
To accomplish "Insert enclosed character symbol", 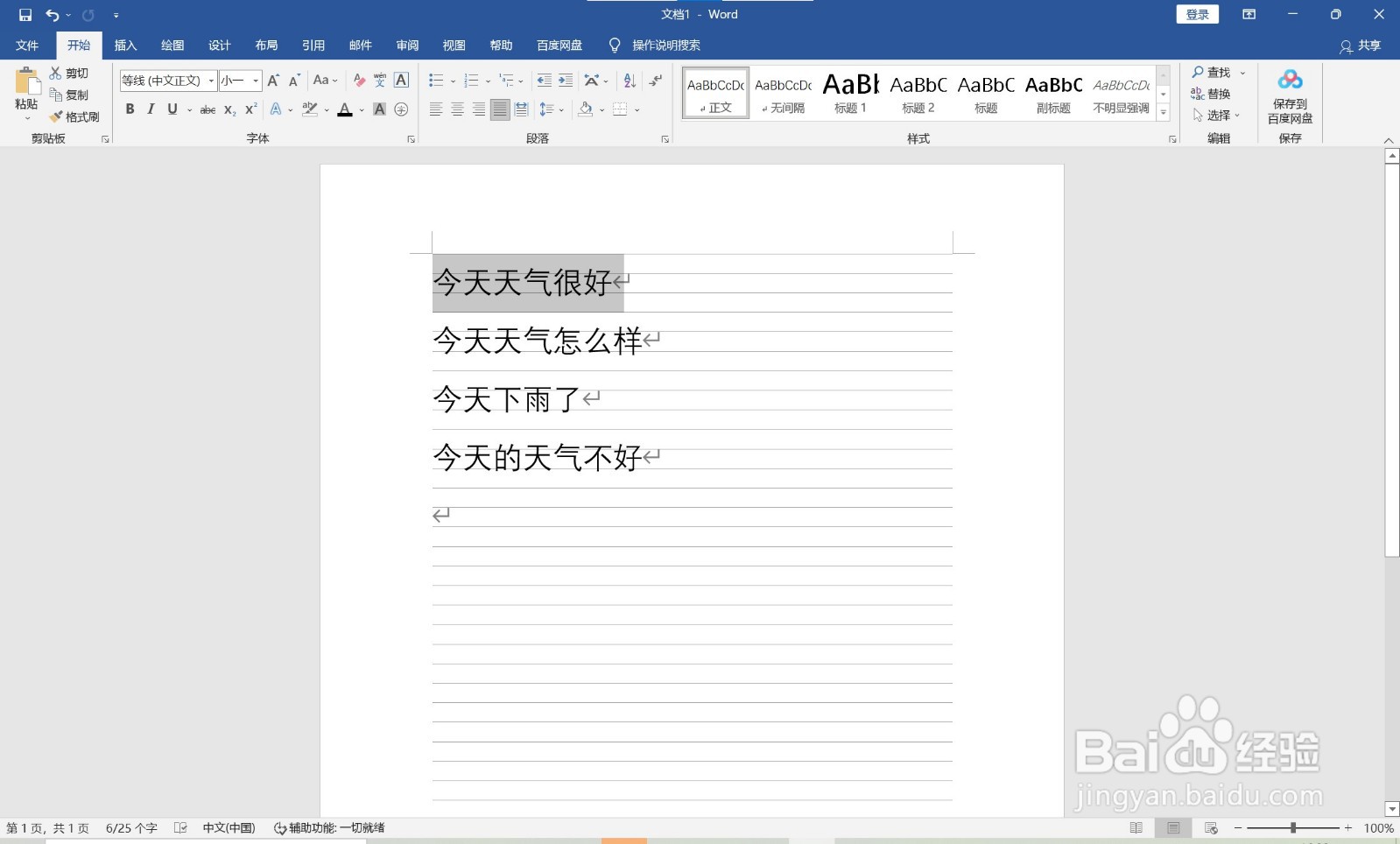I will (x=401, y=109).
